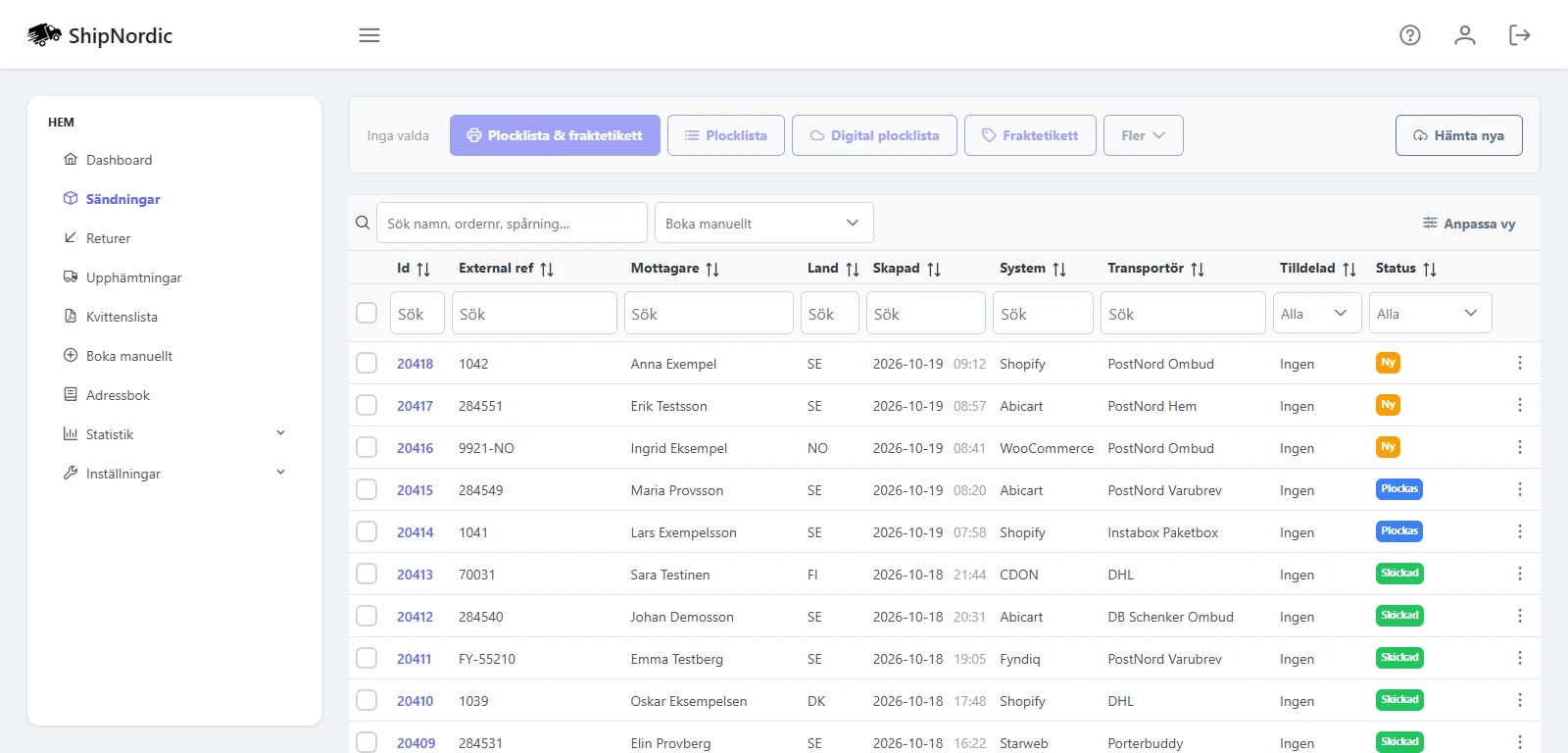Select checkbox for shipment 20411
The image size is (1568, 753).
(367, 658)
